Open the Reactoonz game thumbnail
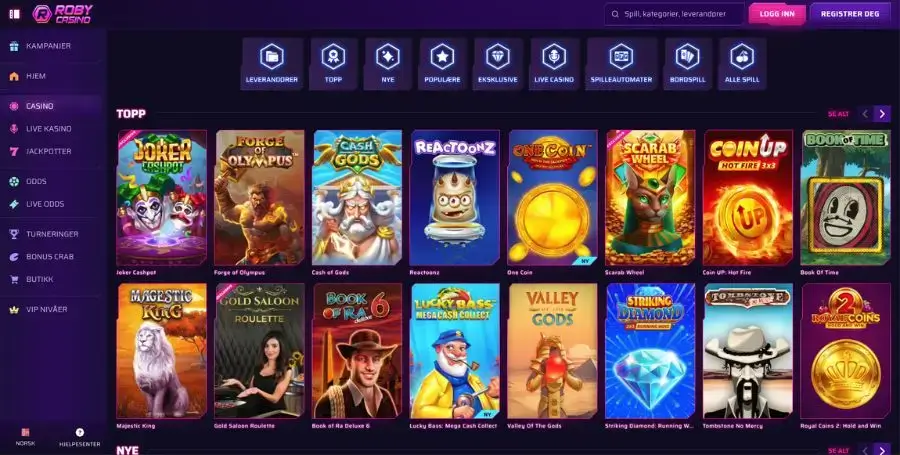This screenshot has height=455, width=900. [x=455, y=197]
